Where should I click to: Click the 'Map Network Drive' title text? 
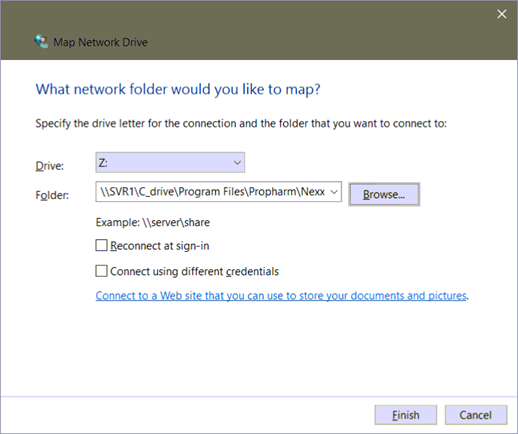100,42
